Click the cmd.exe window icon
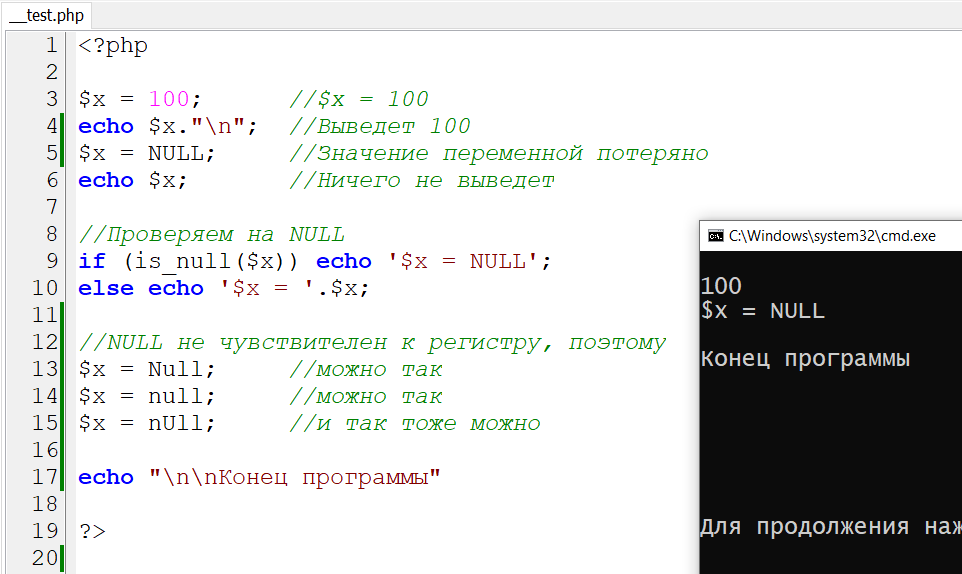This screenshot has height=574, width=962. tap(715, 236)
